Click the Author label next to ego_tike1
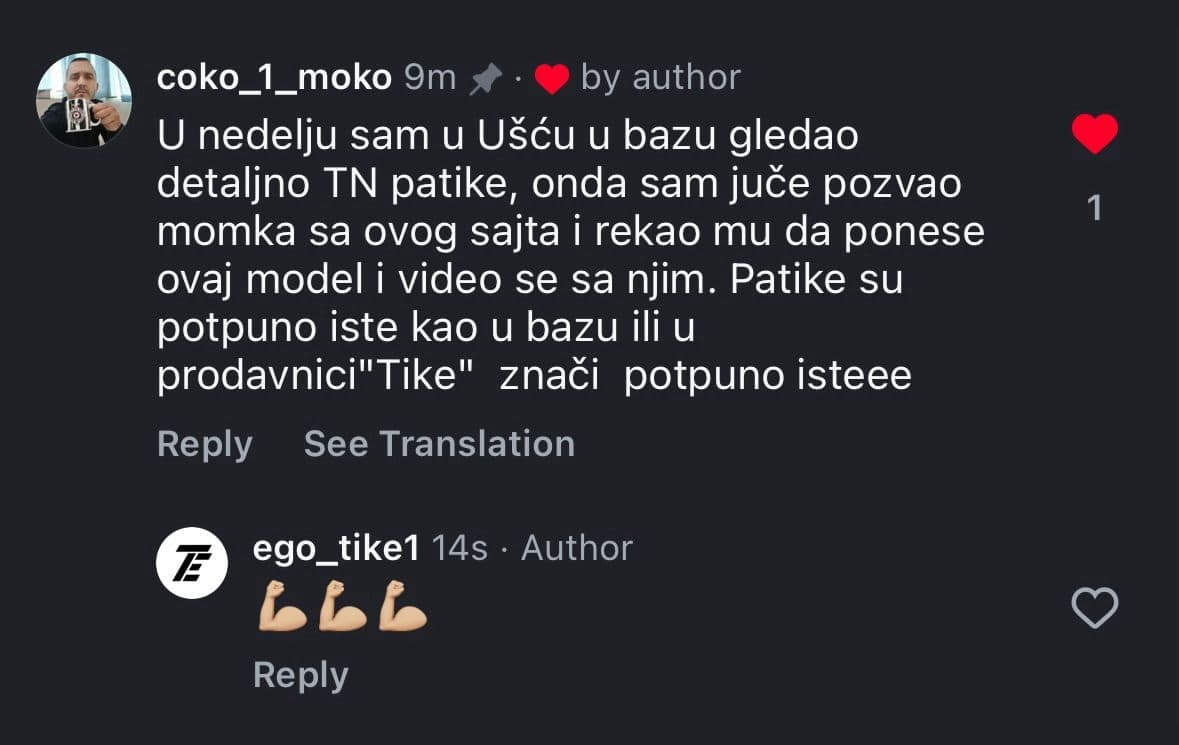 574,547
